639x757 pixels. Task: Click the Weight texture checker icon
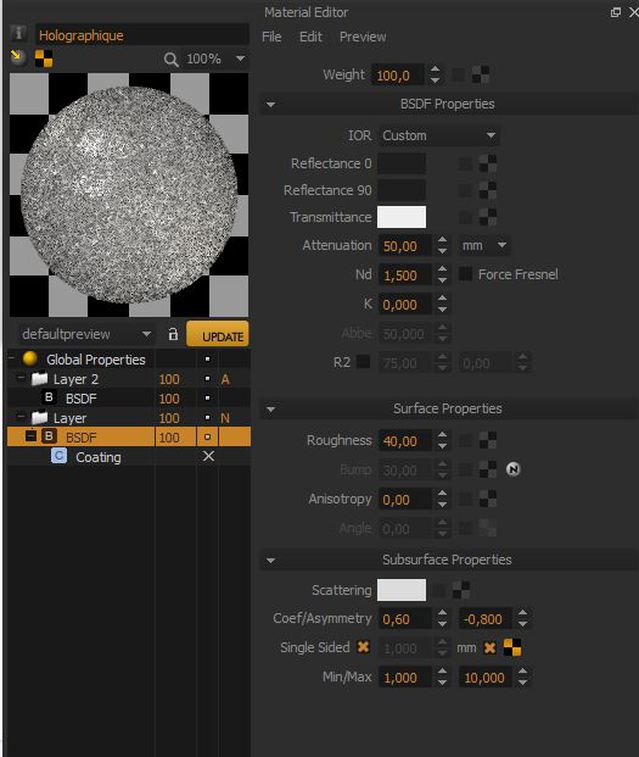click(x=480, y=75)
